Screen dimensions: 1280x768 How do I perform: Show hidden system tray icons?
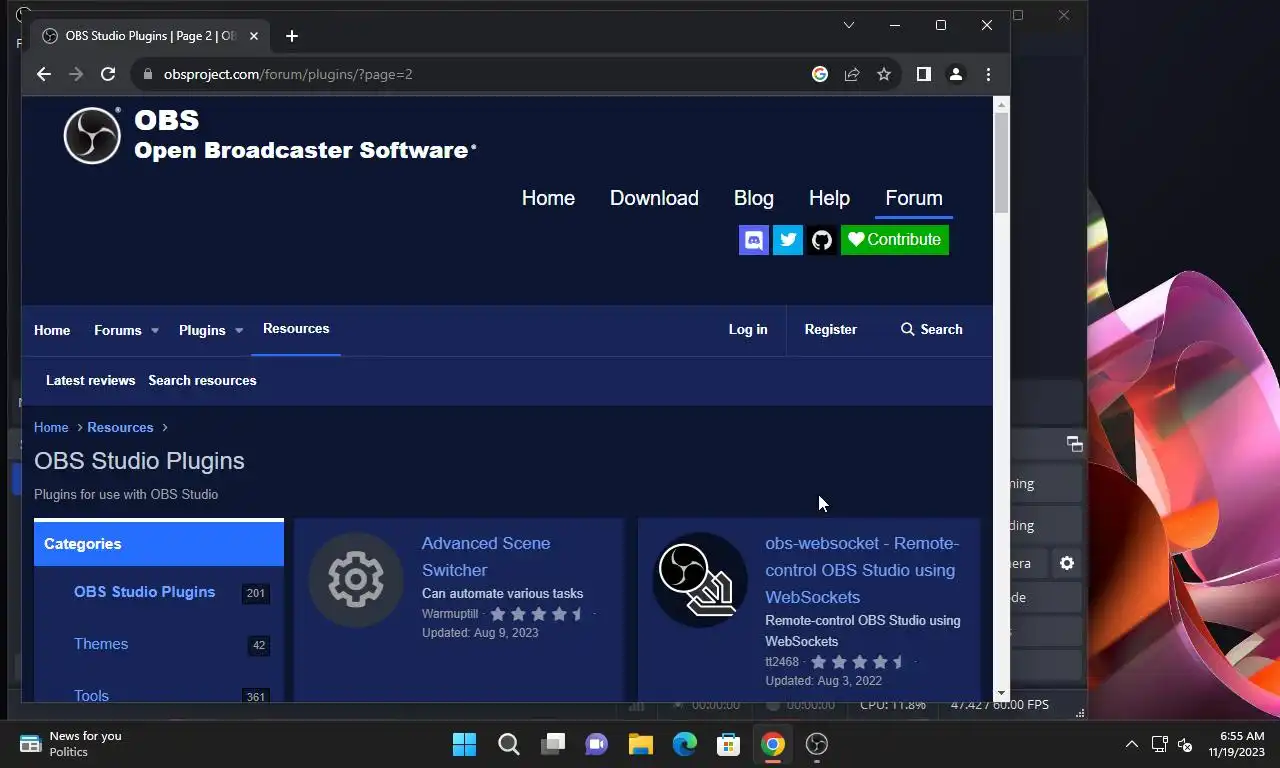point(1132,744)
